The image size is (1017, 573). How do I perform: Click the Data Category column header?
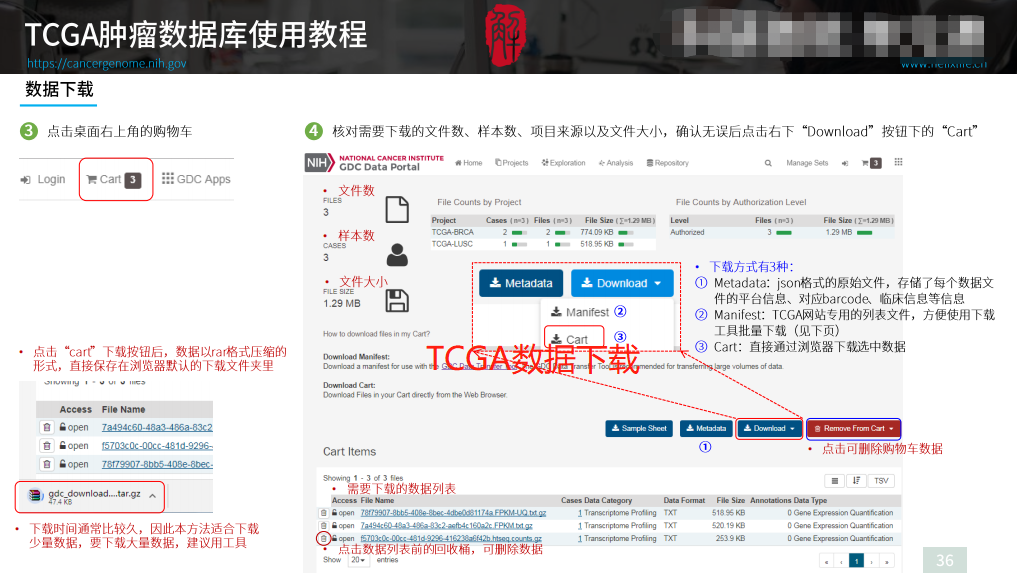pos(608,500)
